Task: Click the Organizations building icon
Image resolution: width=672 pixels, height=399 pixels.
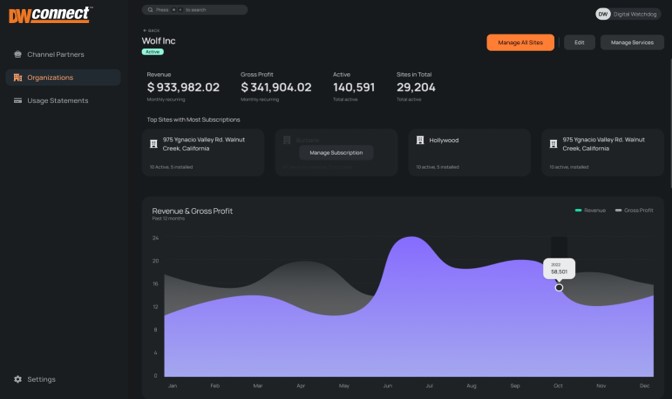Action: tap(18, 78)
